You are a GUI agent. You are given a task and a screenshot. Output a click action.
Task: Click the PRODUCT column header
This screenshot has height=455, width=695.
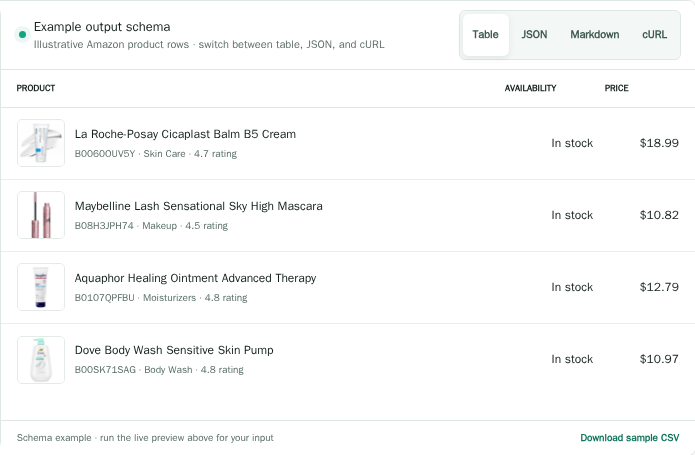point(36,88)
